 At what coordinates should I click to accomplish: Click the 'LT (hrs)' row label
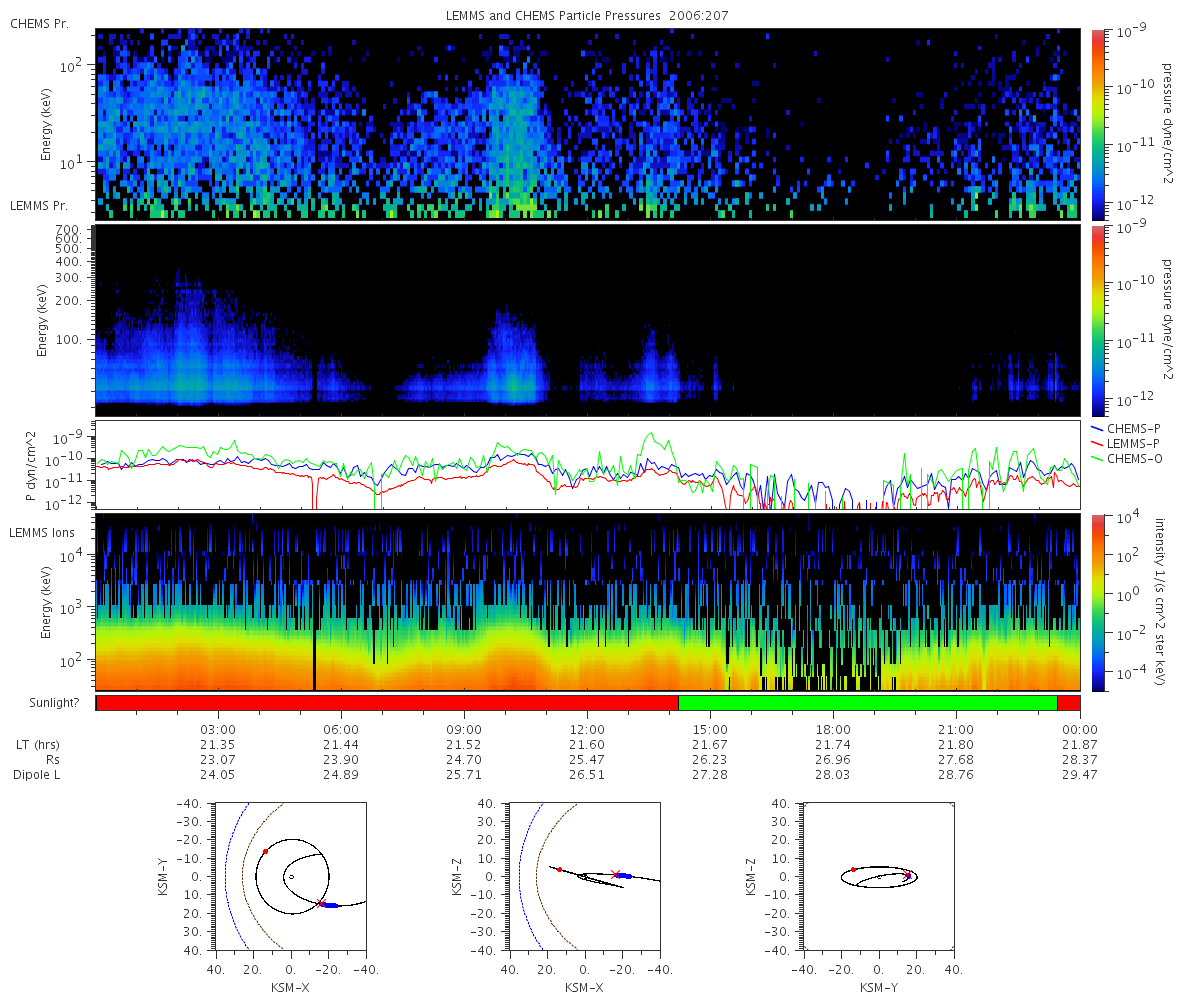point(40,745)
